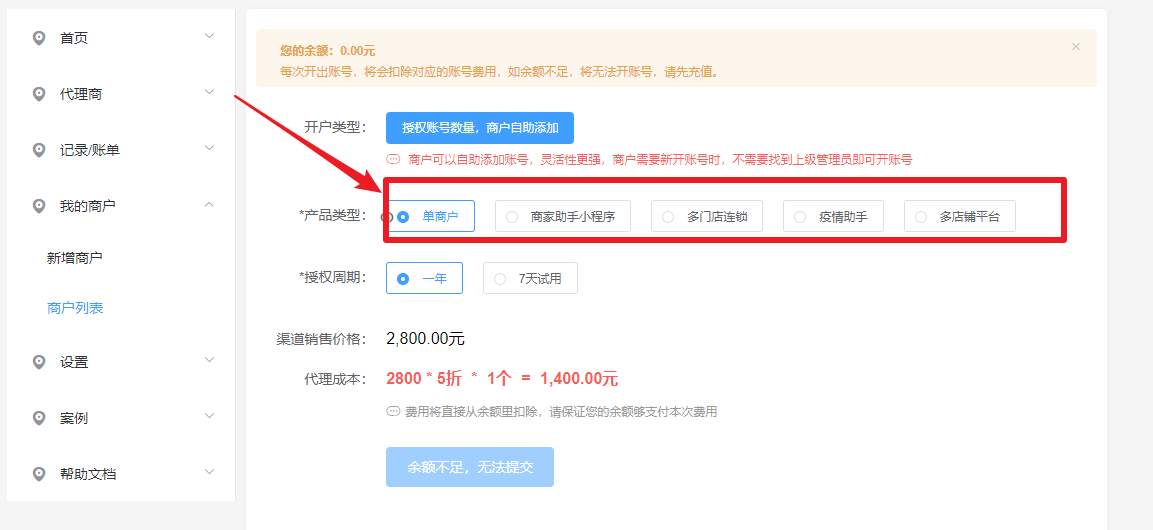Click the agent cost 1,400.00元 formula text
1153x530 pixels.
coord(502,379)
